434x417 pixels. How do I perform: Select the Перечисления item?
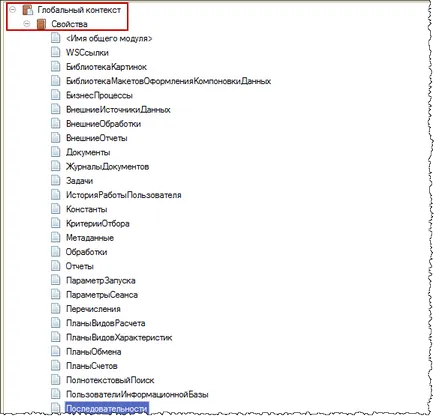[93, 309]
